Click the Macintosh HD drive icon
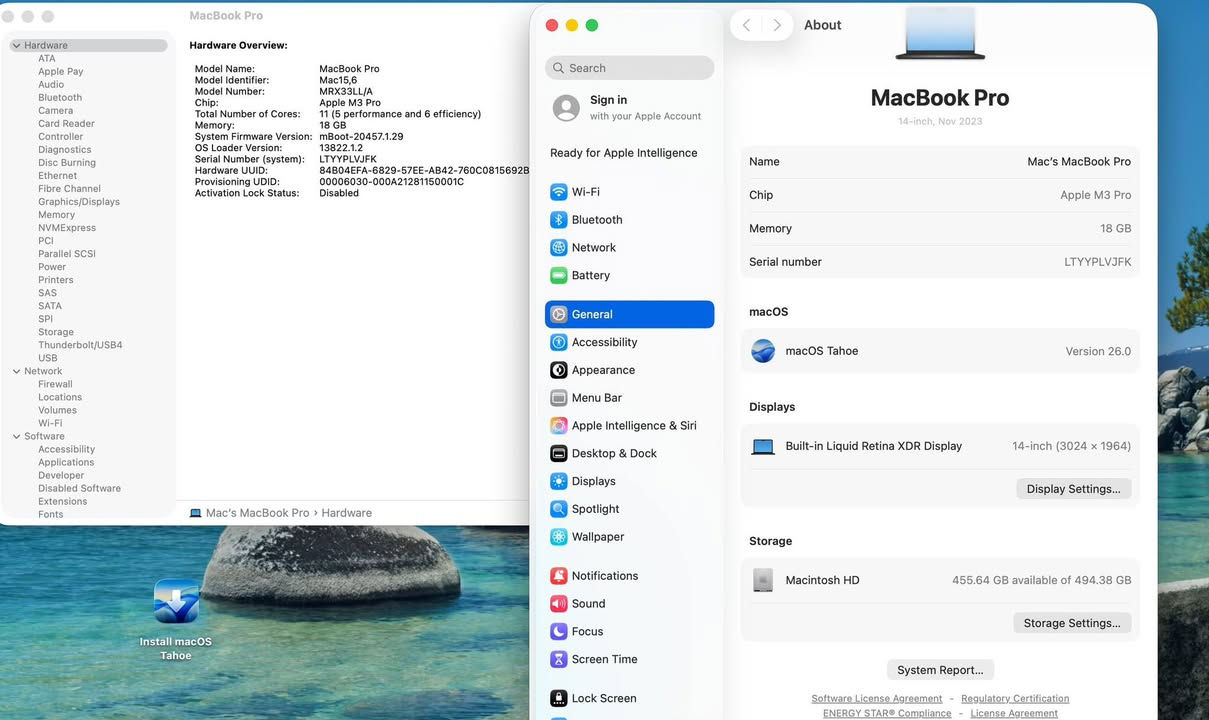 [763, 580]
